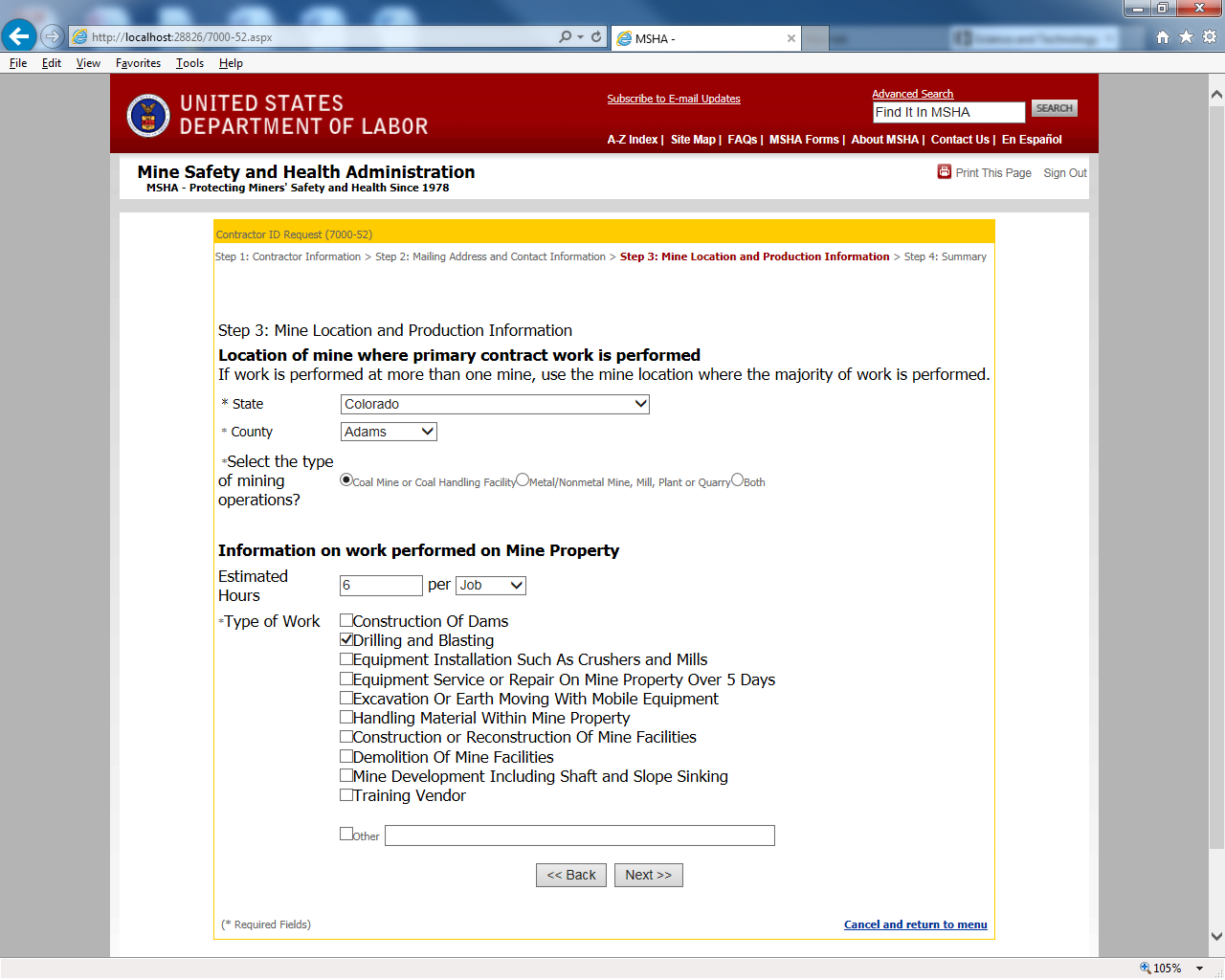
Task: Check Equipment Installation Such As Crushers and Mills
Action: (x=346, y=658)
